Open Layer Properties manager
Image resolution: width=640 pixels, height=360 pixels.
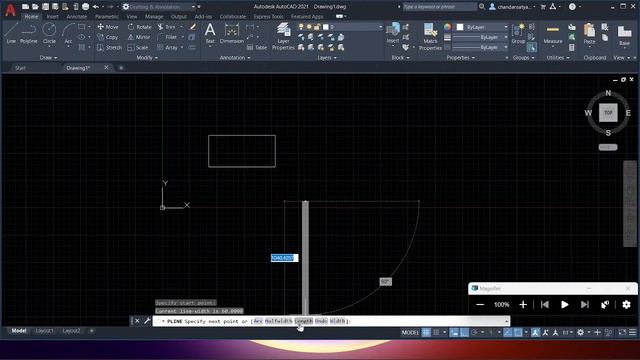pyautogui.click(x=283, y=36)
